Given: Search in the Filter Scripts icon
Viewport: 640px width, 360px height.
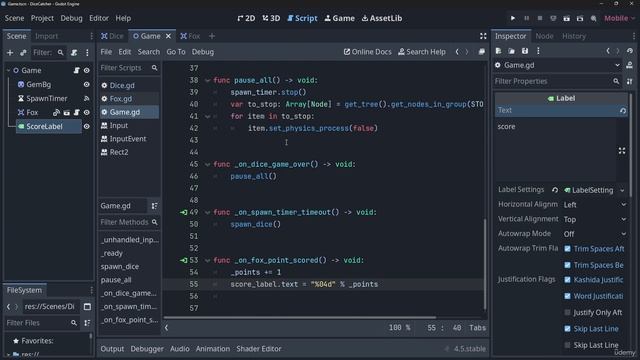Looking at the screenshot, I should point(155,68).
